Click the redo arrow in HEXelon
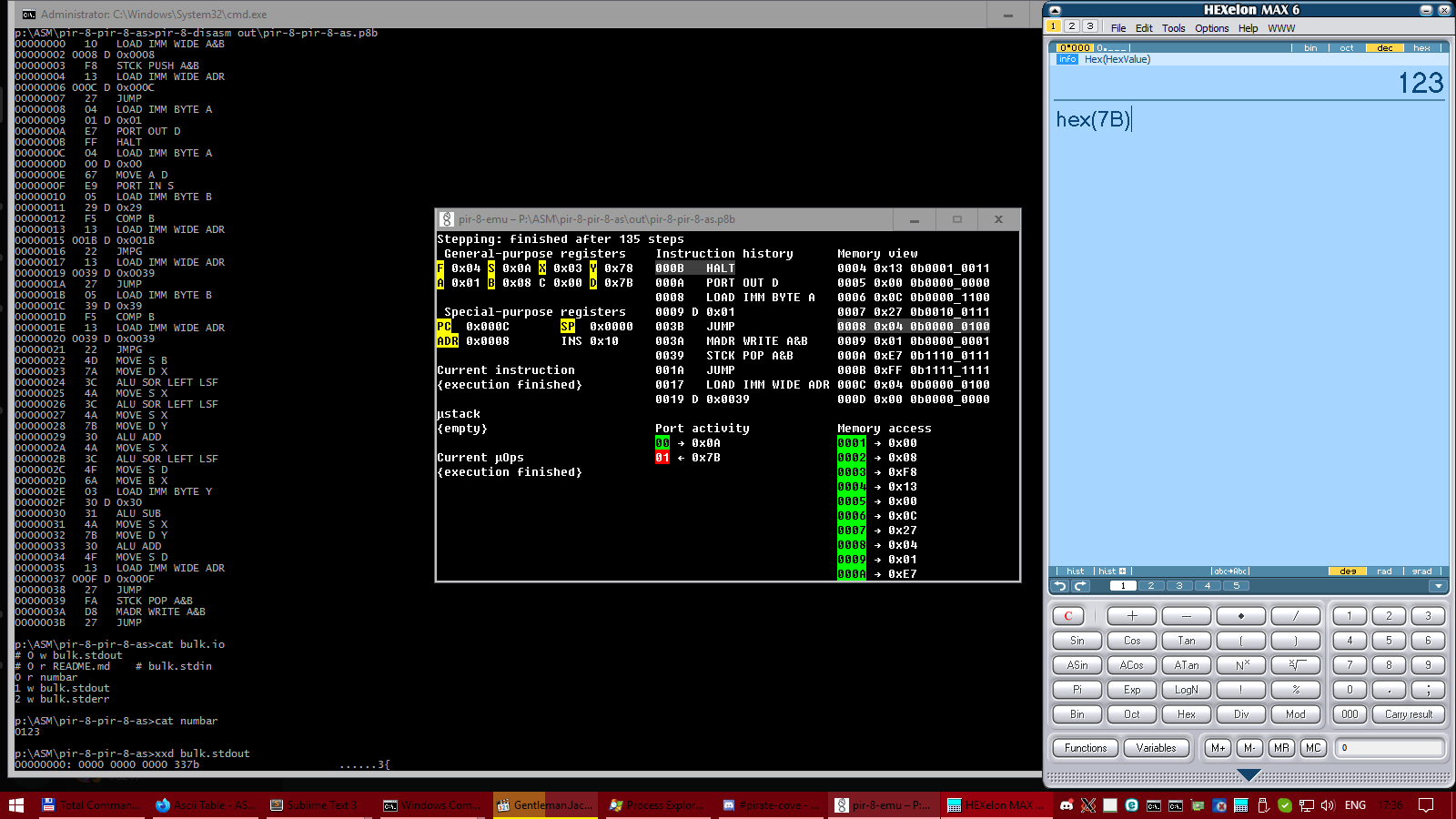The height and width of the screenshot is (819, 1456). pos(1080,586)
